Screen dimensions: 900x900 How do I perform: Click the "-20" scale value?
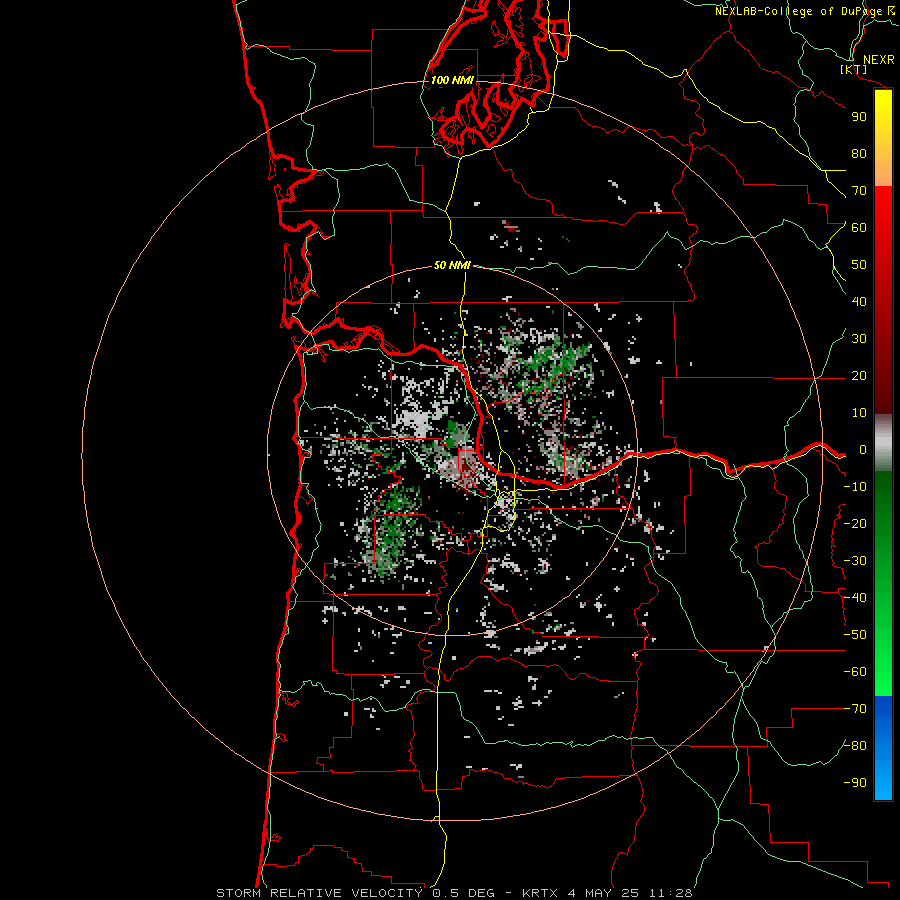point(855,524)
